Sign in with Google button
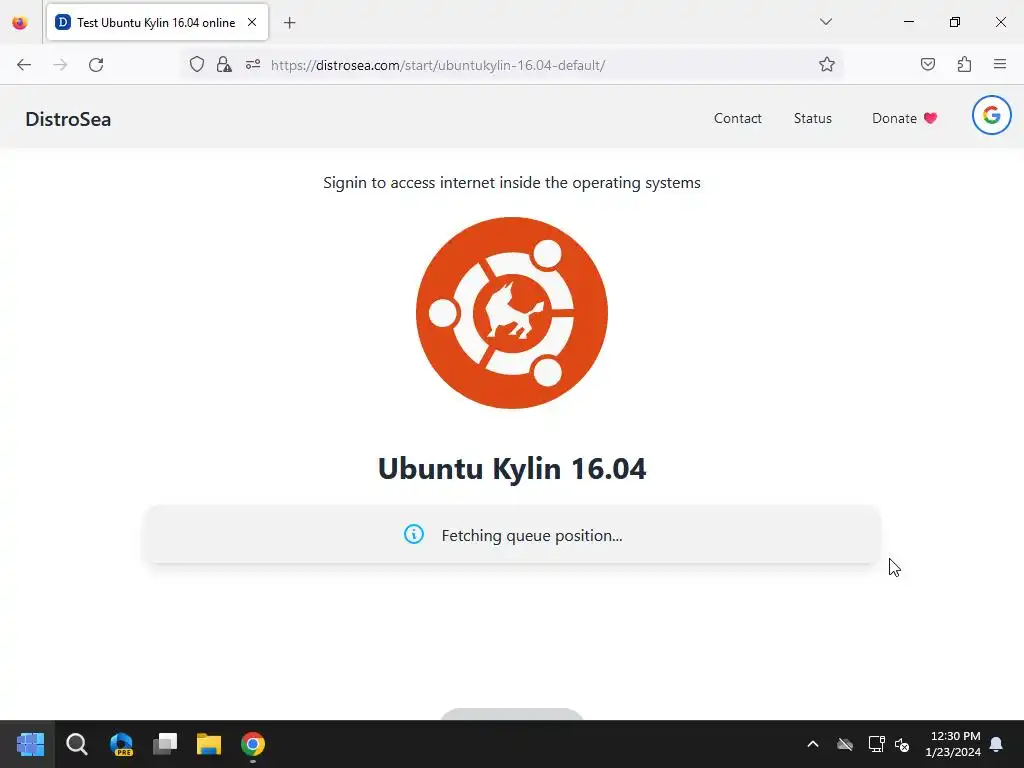This screenshot has height=768, width=1024. [x=991, y=116]
